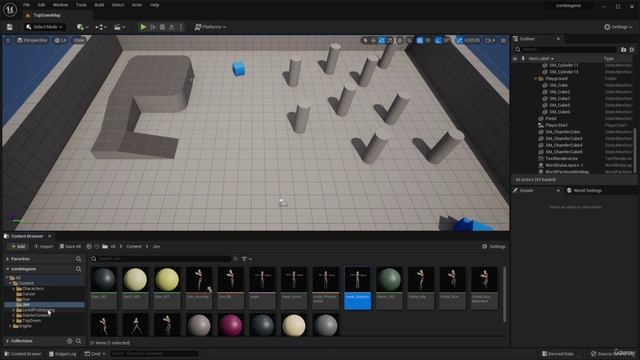Add a new collection with plus icon
The height and width of the screenshot is (360, 640).
69,341
